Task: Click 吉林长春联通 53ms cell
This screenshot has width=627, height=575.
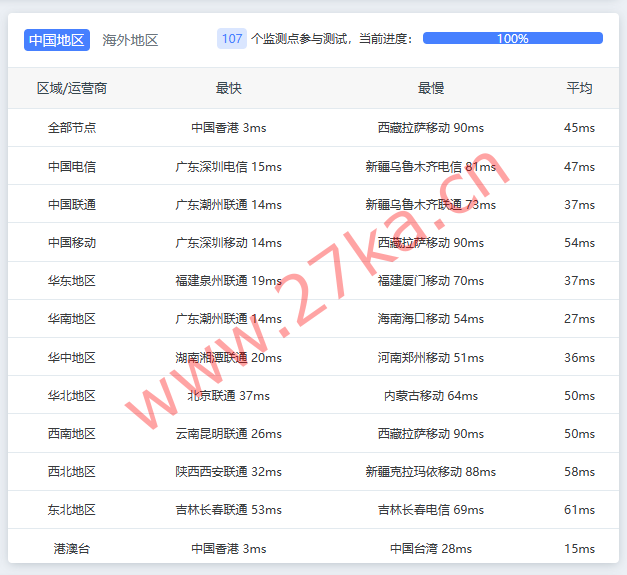Action: coord(229,509)
